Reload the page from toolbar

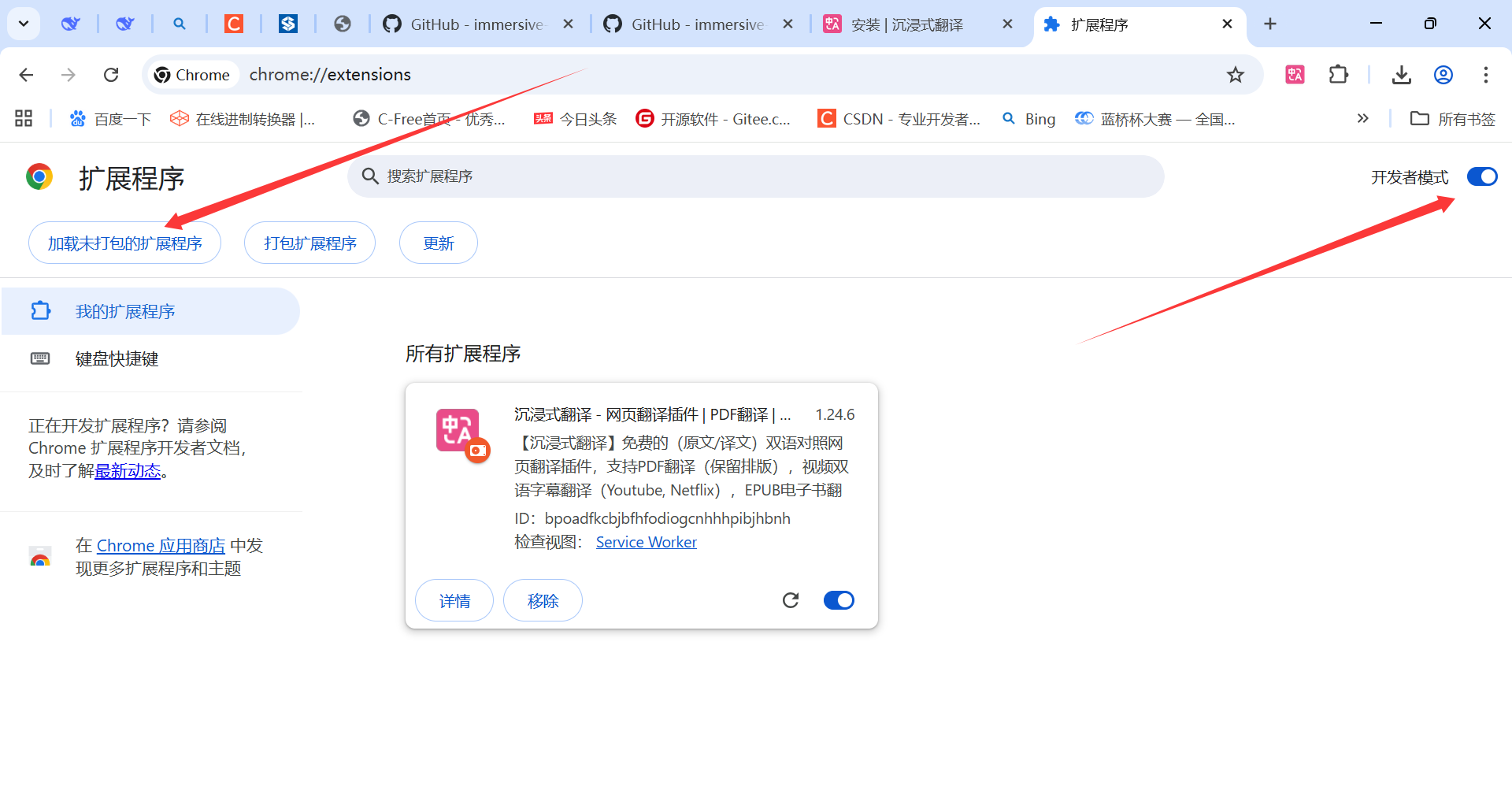111,75
